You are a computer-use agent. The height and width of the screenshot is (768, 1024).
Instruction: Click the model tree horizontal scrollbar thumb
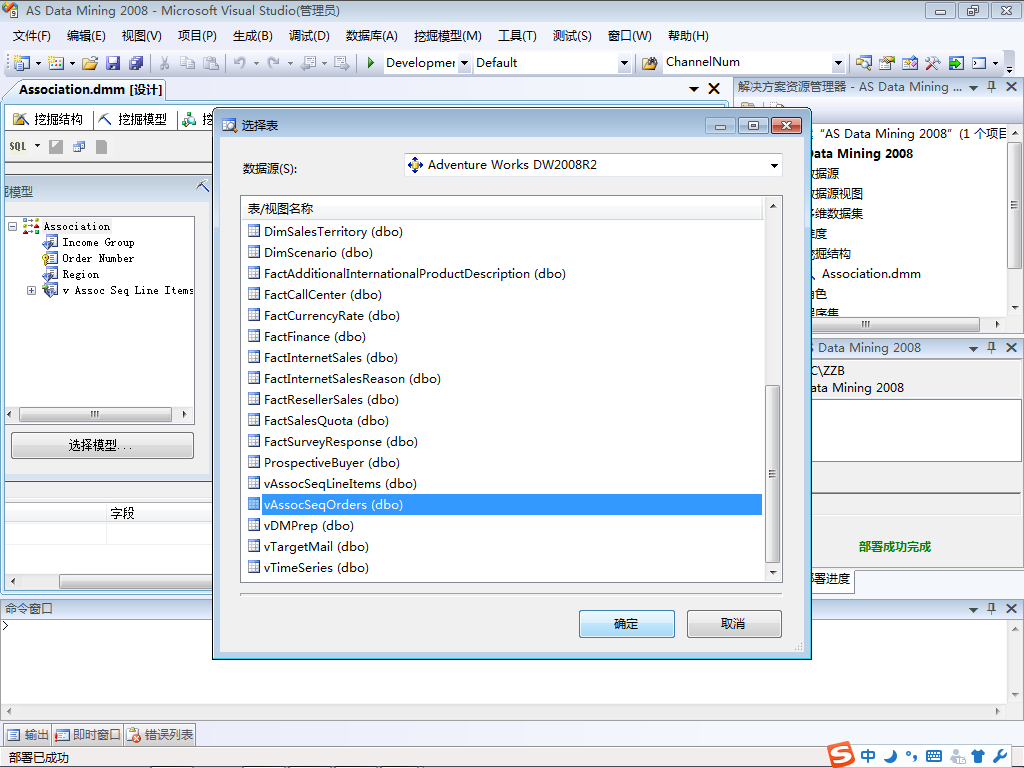95,414
